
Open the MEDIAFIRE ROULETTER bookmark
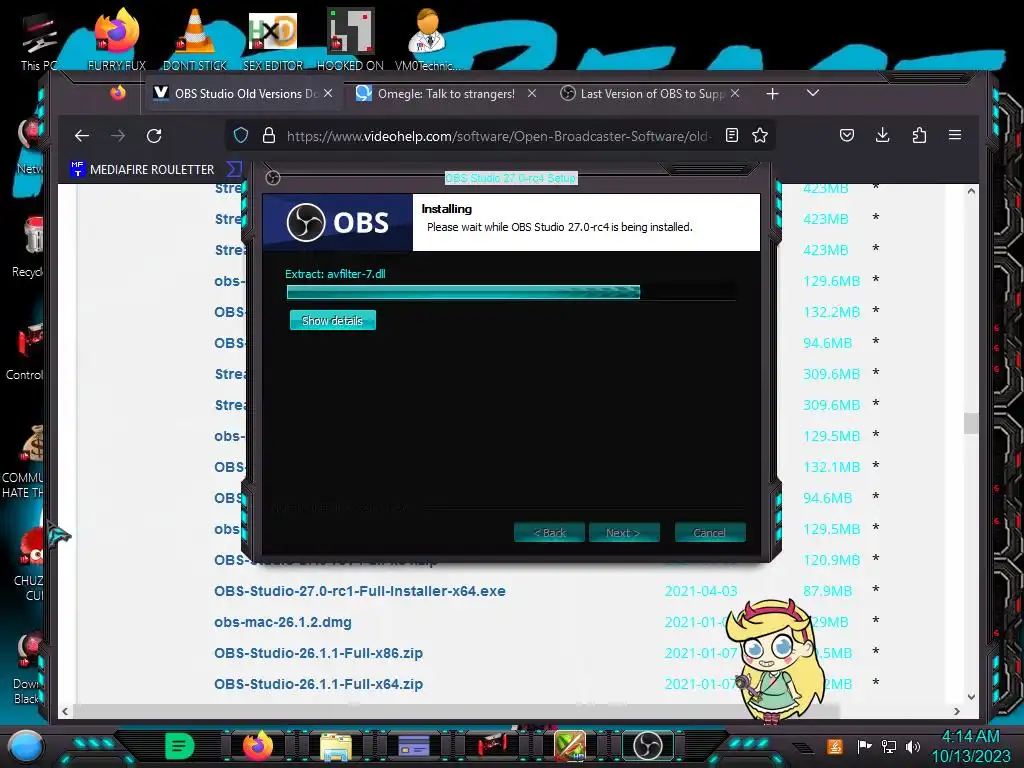142,169
